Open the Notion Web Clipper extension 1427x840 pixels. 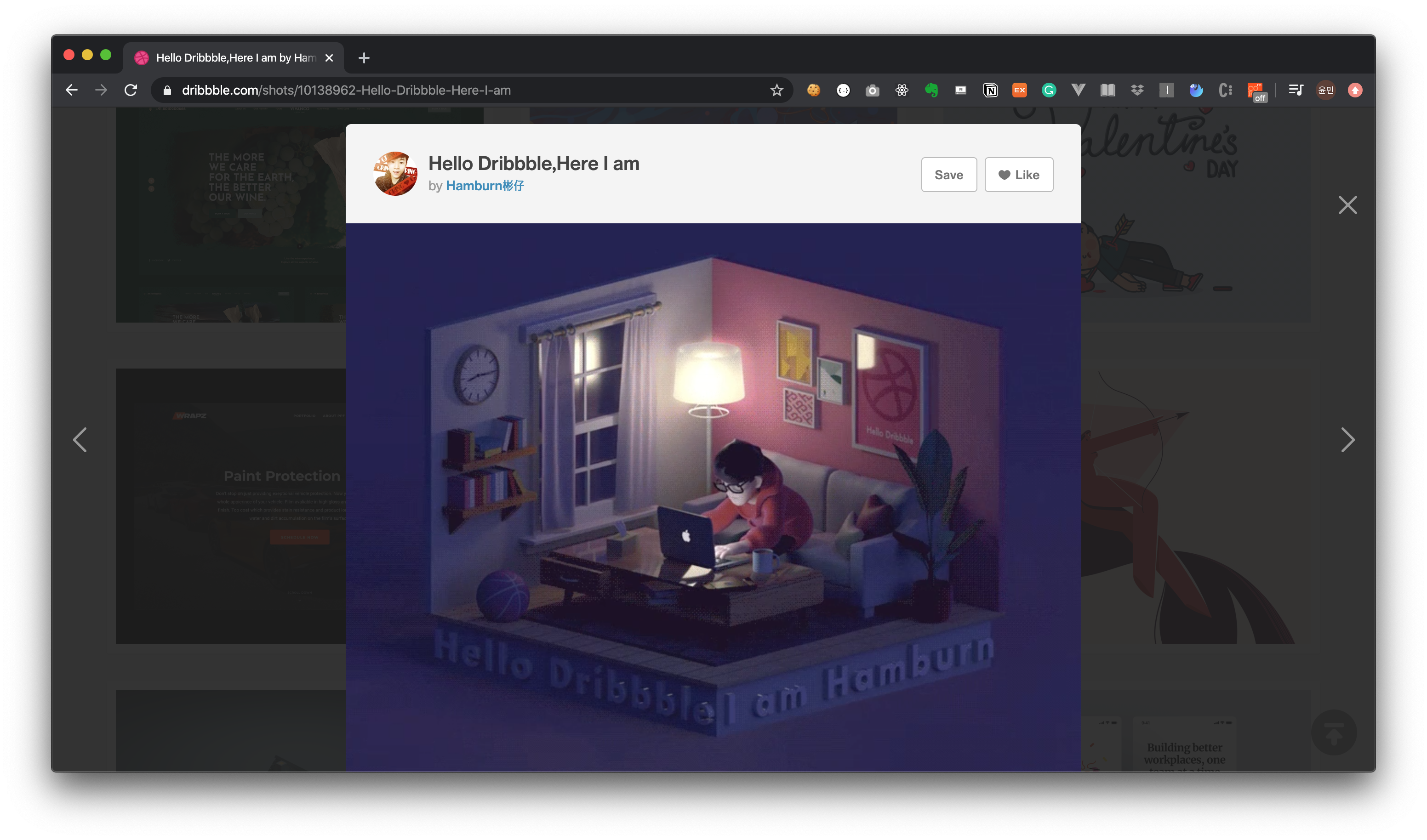[990, 90]
